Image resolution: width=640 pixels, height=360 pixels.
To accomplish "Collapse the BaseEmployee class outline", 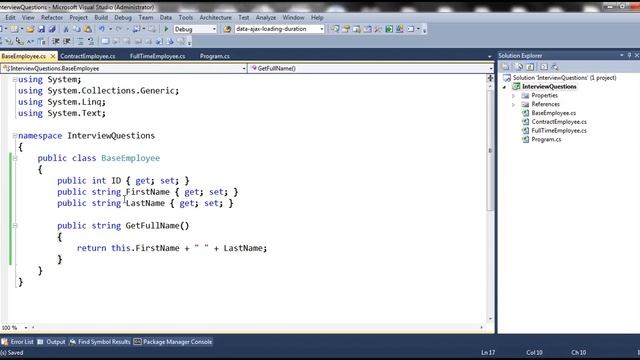I will [x=14, y=158].
